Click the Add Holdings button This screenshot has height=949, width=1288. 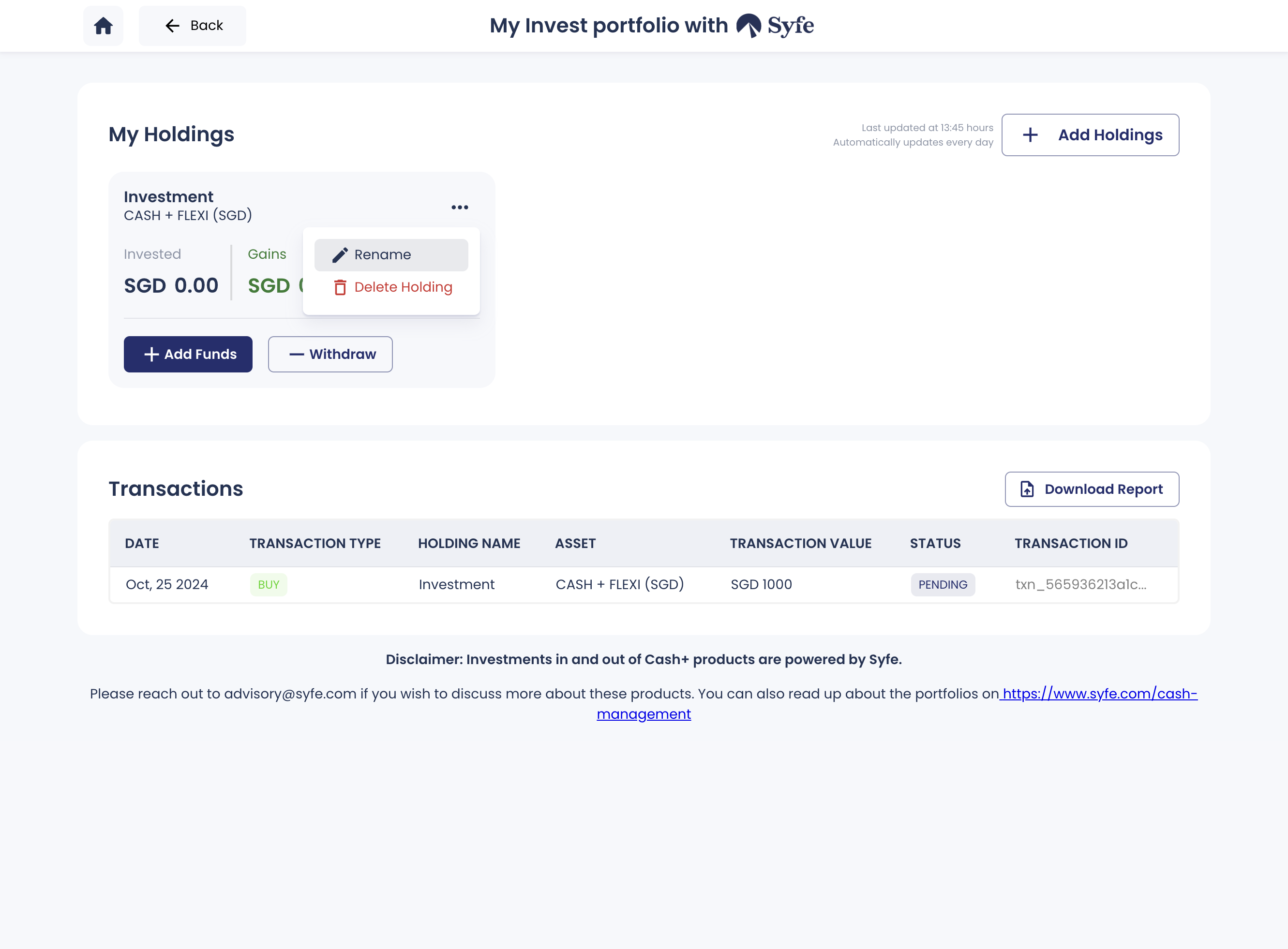pyautogui.click(x=1090, y=135)
